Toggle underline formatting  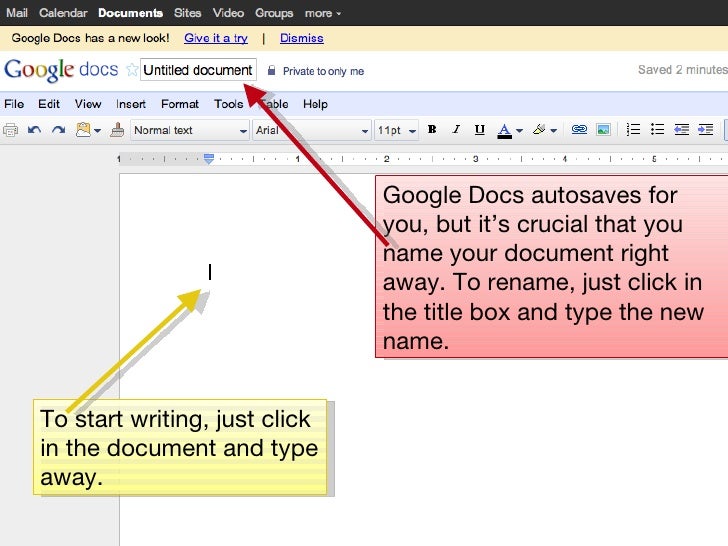480,130
